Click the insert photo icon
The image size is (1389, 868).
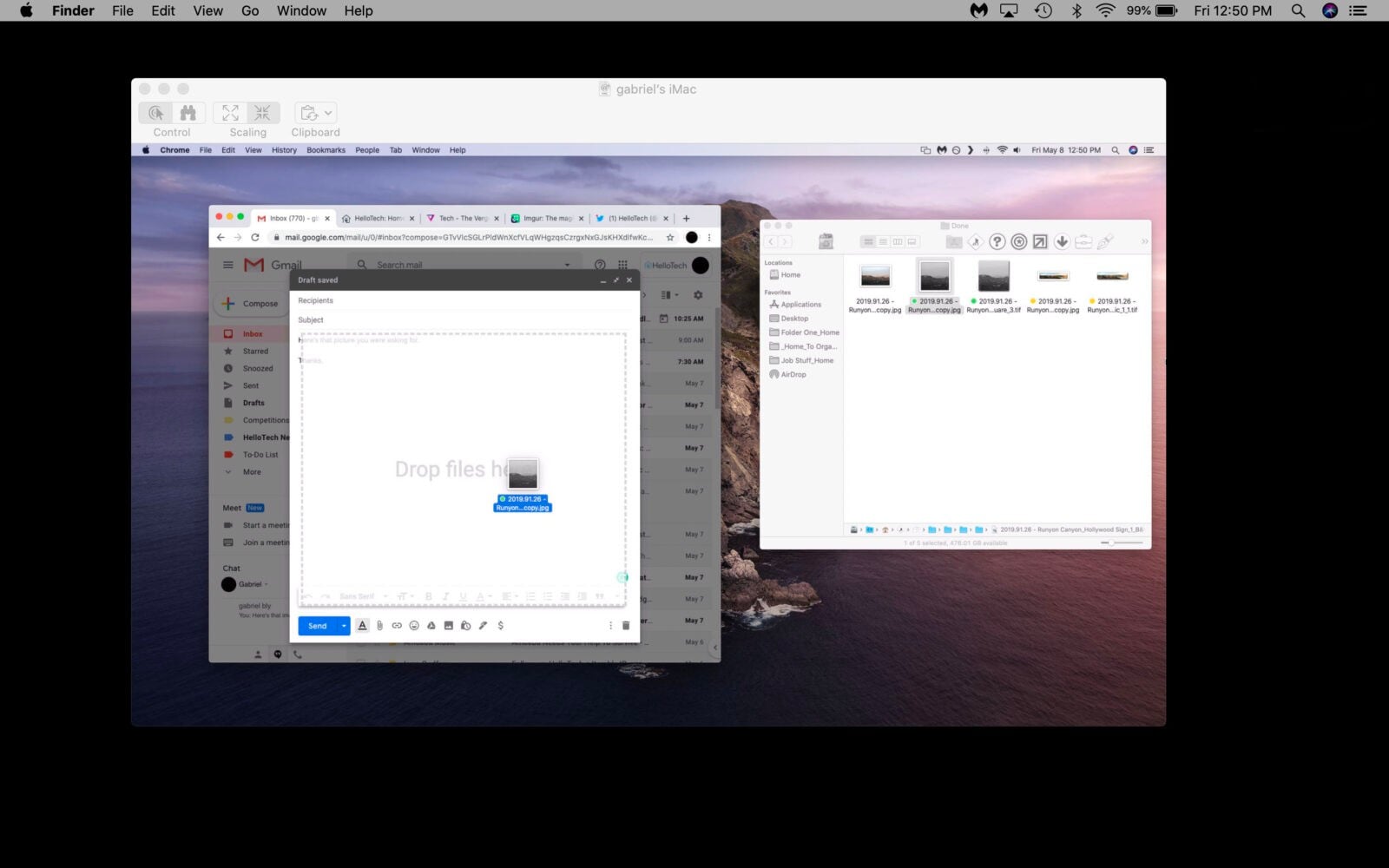(x=449, y=625)
